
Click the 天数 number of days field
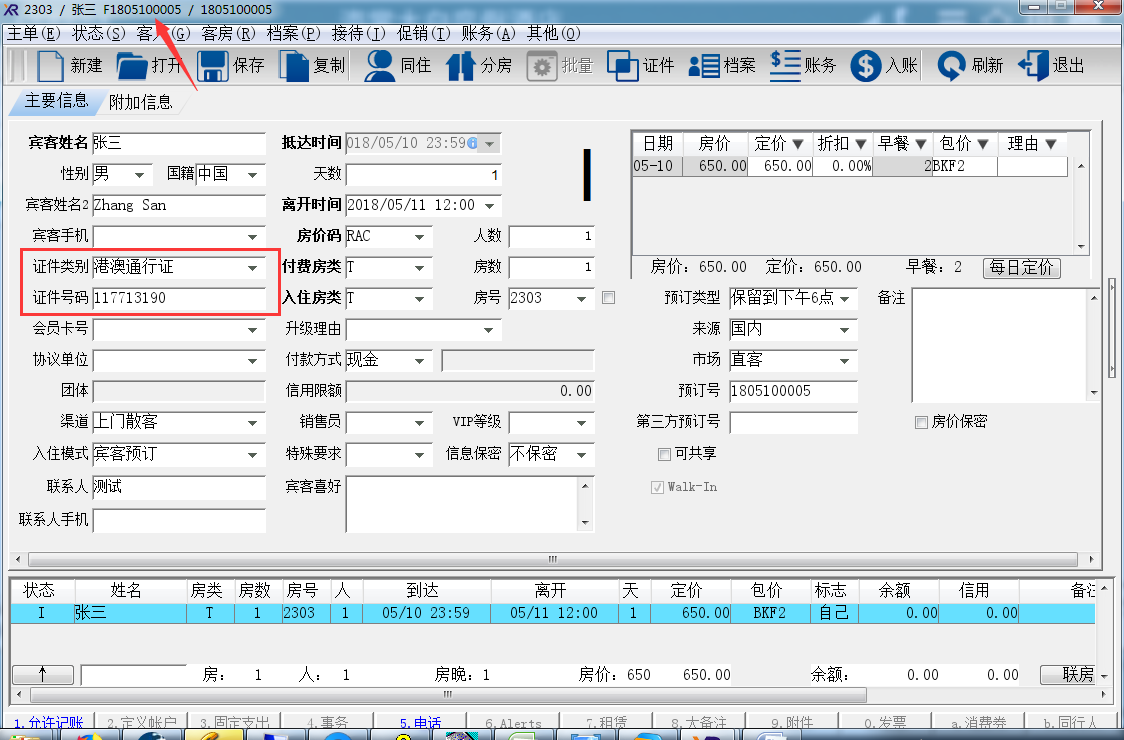423,175
